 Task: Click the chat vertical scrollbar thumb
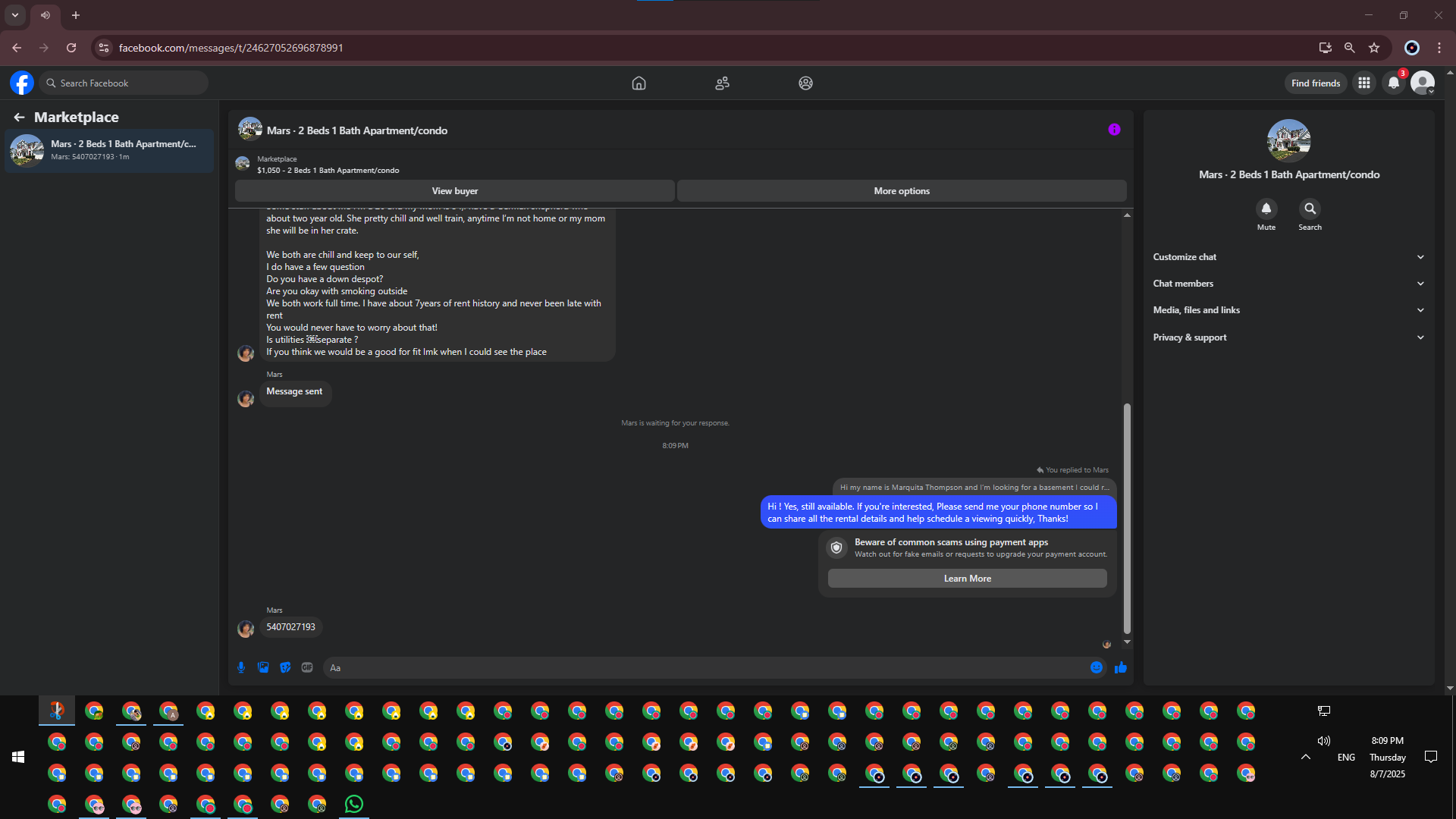(1127, 518)
